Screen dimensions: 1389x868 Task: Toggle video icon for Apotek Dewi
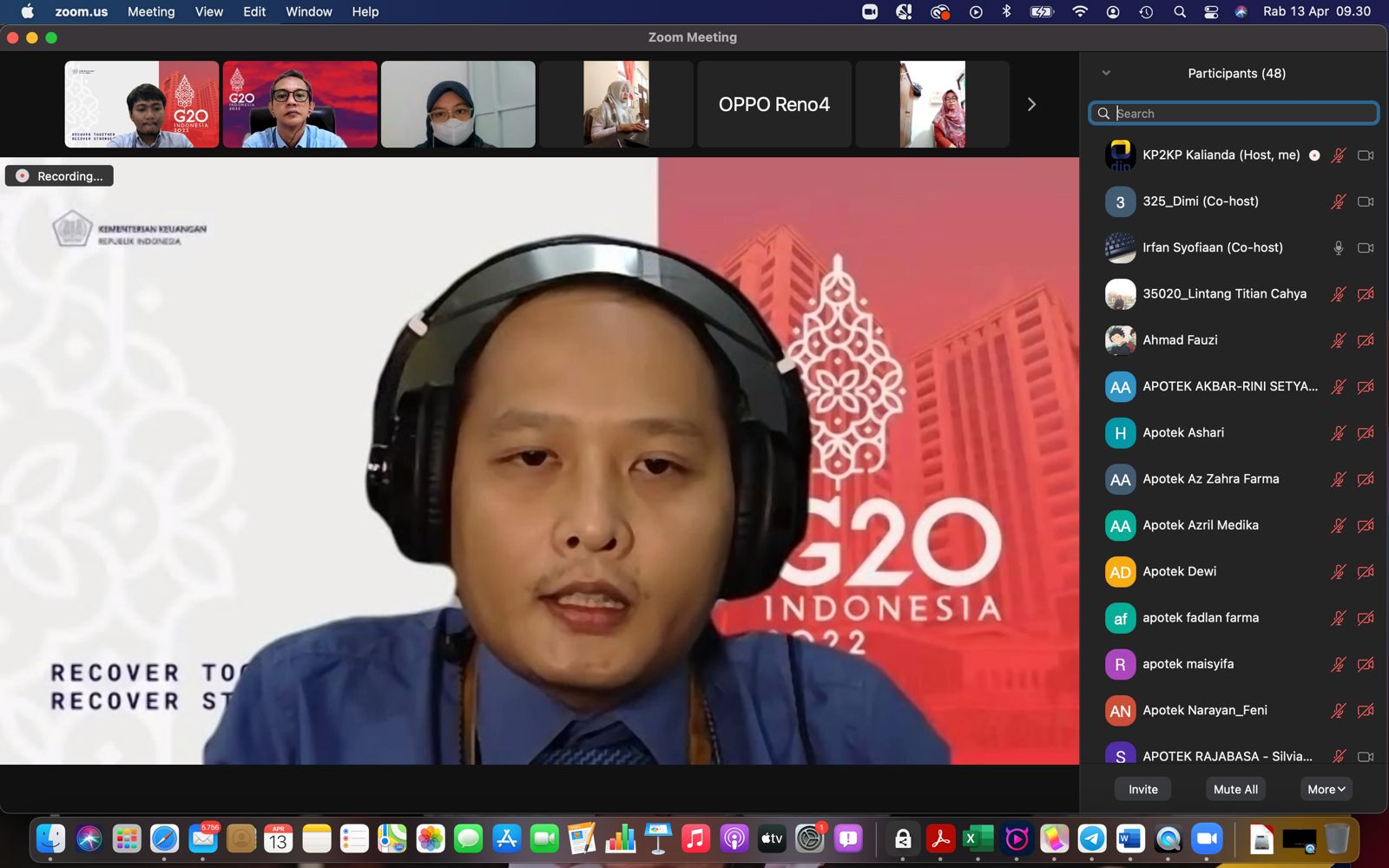coord(1366,572)
